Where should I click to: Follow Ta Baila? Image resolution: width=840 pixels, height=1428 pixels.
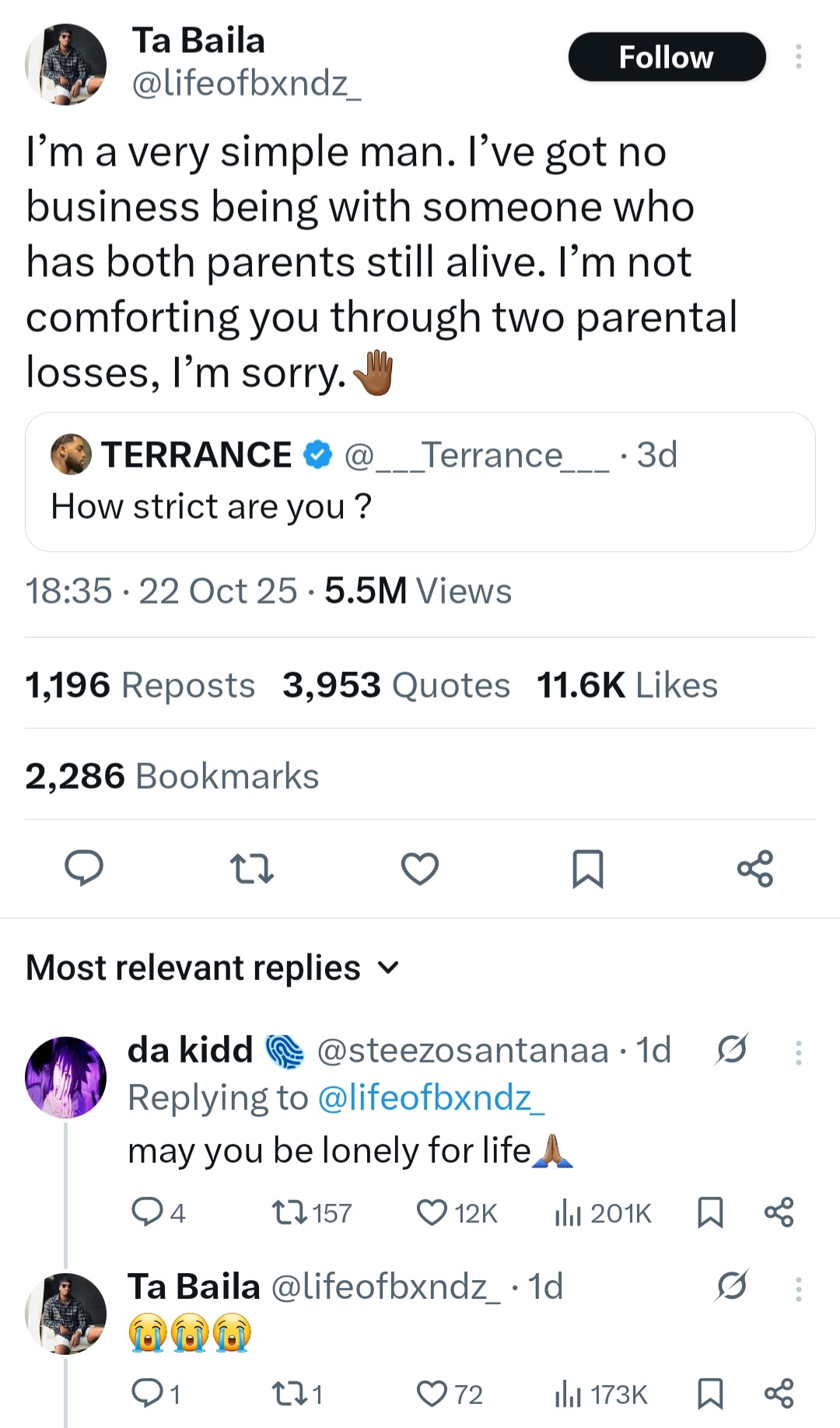point(667,57)
